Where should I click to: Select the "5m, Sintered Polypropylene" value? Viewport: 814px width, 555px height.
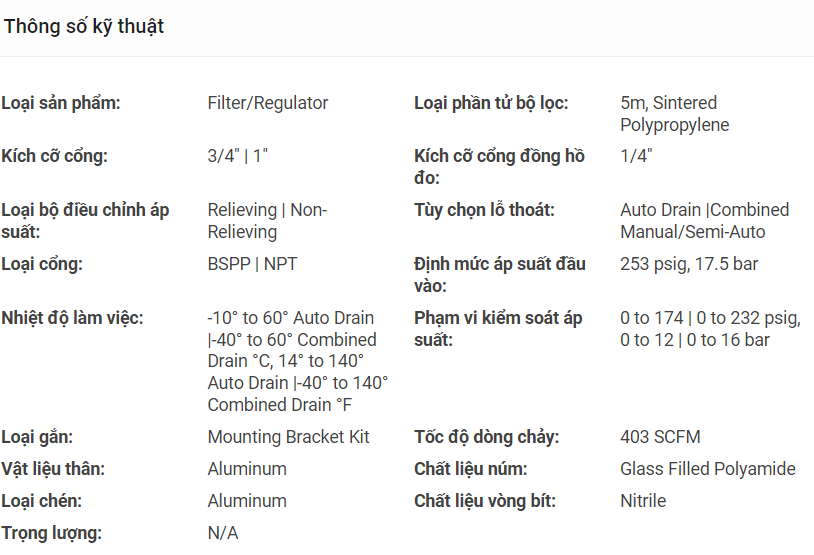(674, 114)
